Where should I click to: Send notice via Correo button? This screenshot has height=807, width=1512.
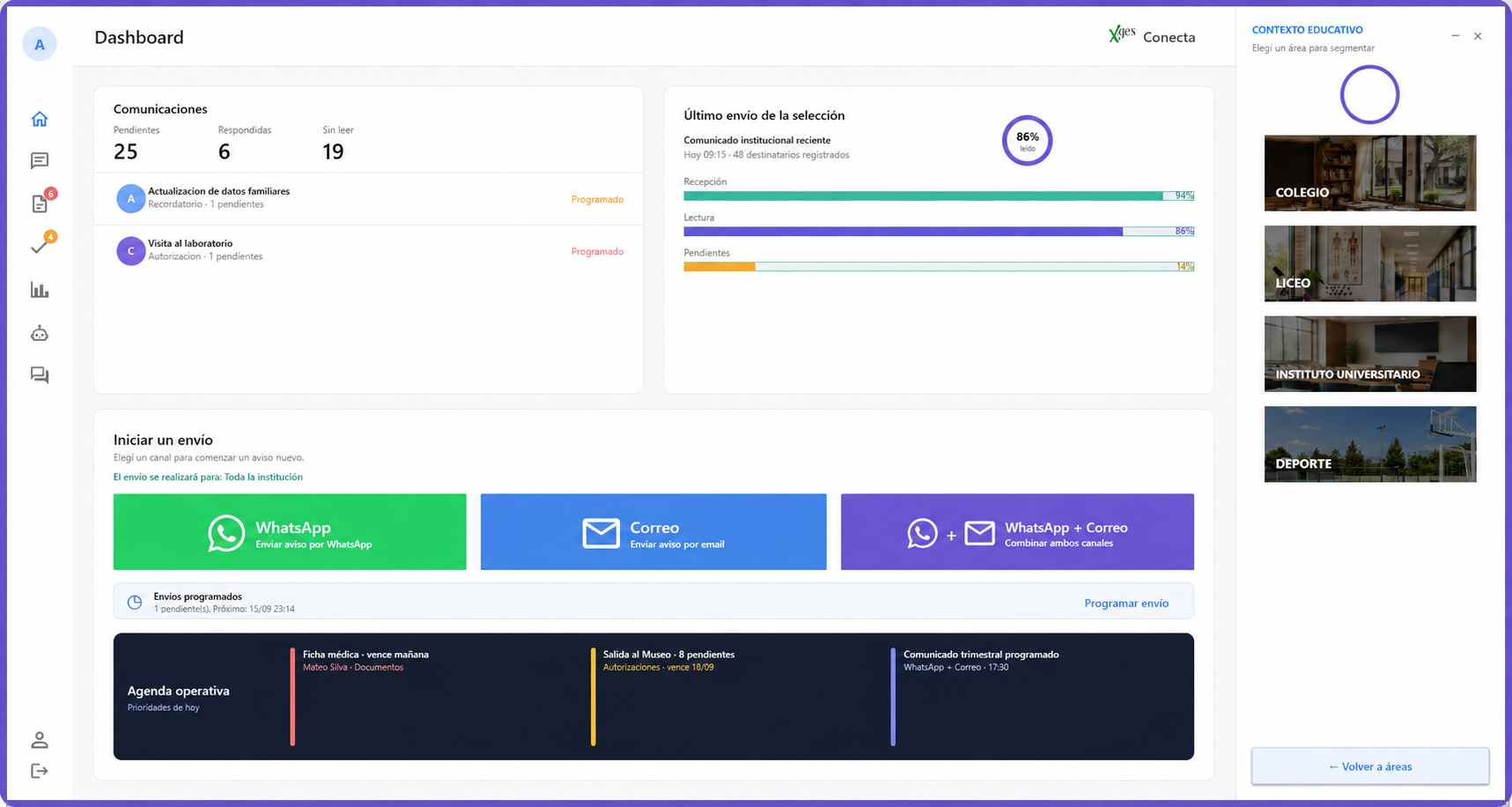(653, 532)
